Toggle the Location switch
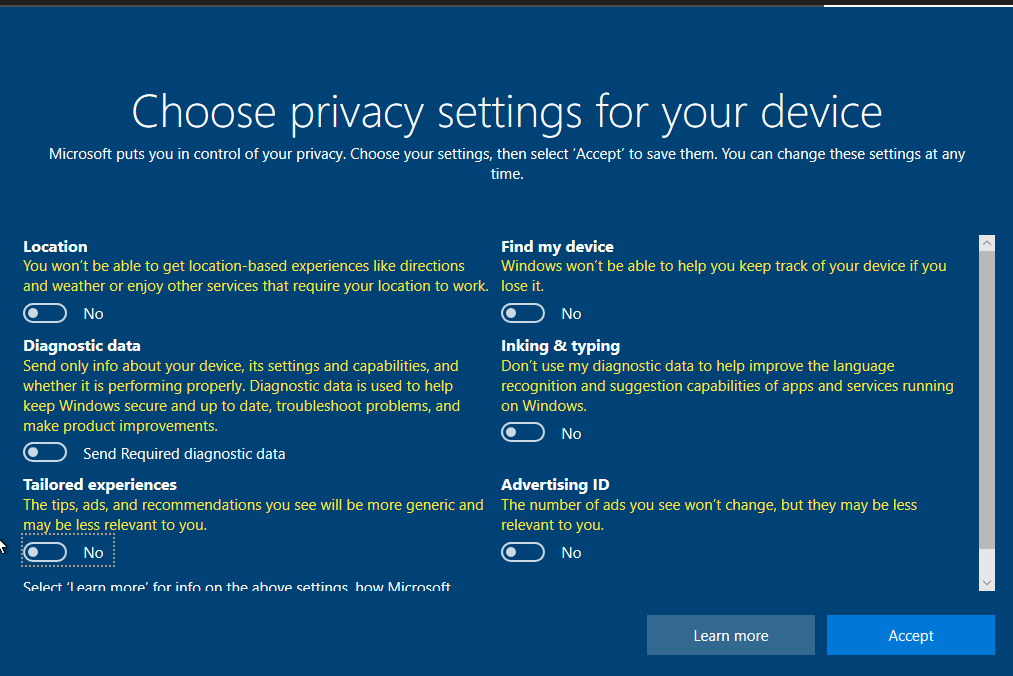The height and width of the screenshot is (676, 1013). point(45,313)
